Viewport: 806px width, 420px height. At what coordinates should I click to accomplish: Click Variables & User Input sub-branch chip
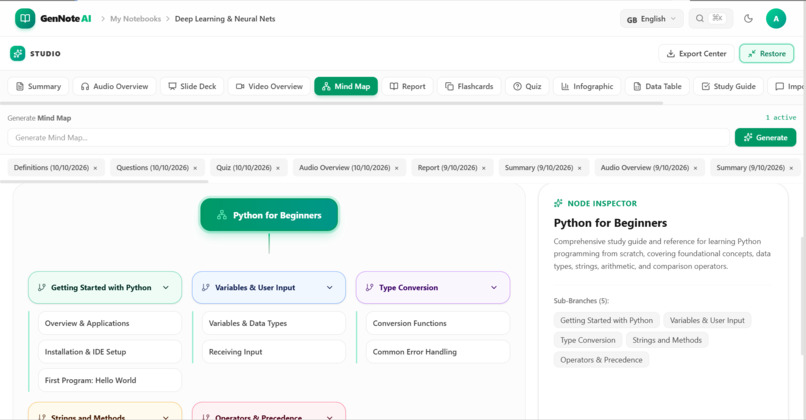point(707,320)
